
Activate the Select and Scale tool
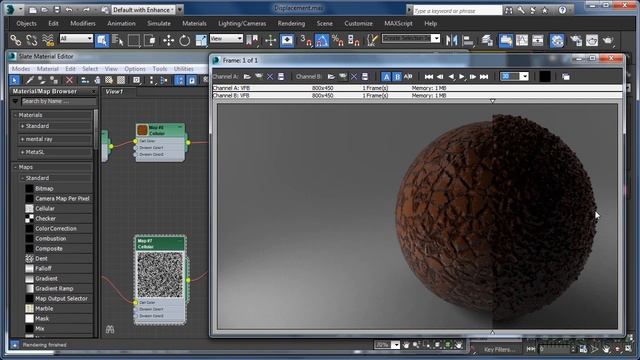[x=201, y=40]
